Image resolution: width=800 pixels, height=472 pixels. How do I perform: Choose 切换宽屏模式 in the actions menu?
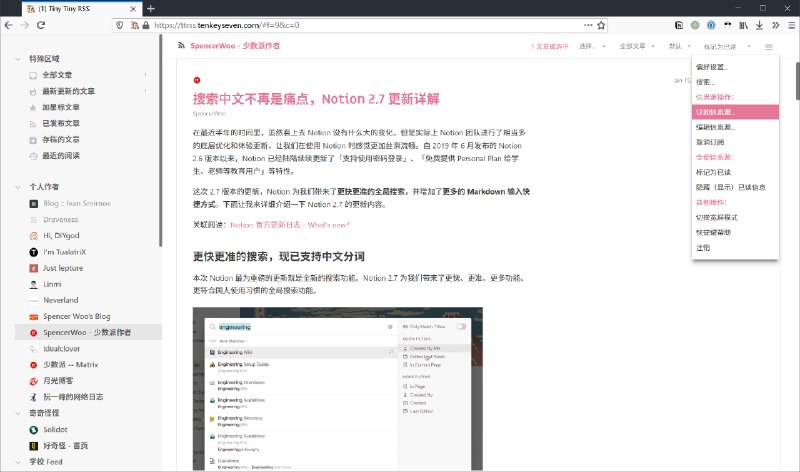(715, 217)
